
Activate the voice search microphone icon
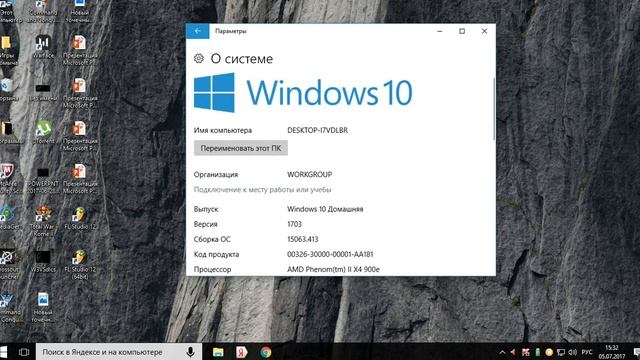[190, 352]
